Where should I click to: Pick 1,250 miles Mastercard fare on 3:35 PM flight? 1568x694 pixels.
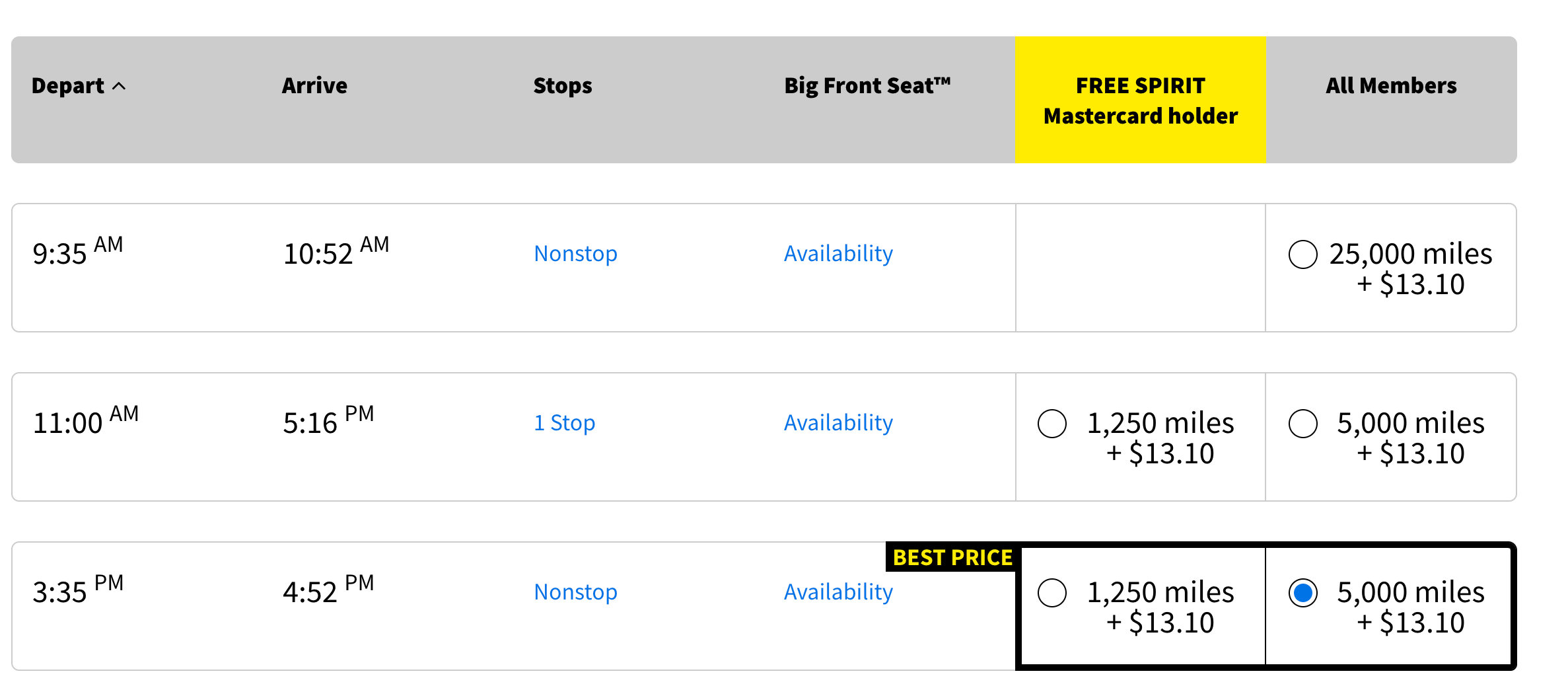(x=1051, y=593)
